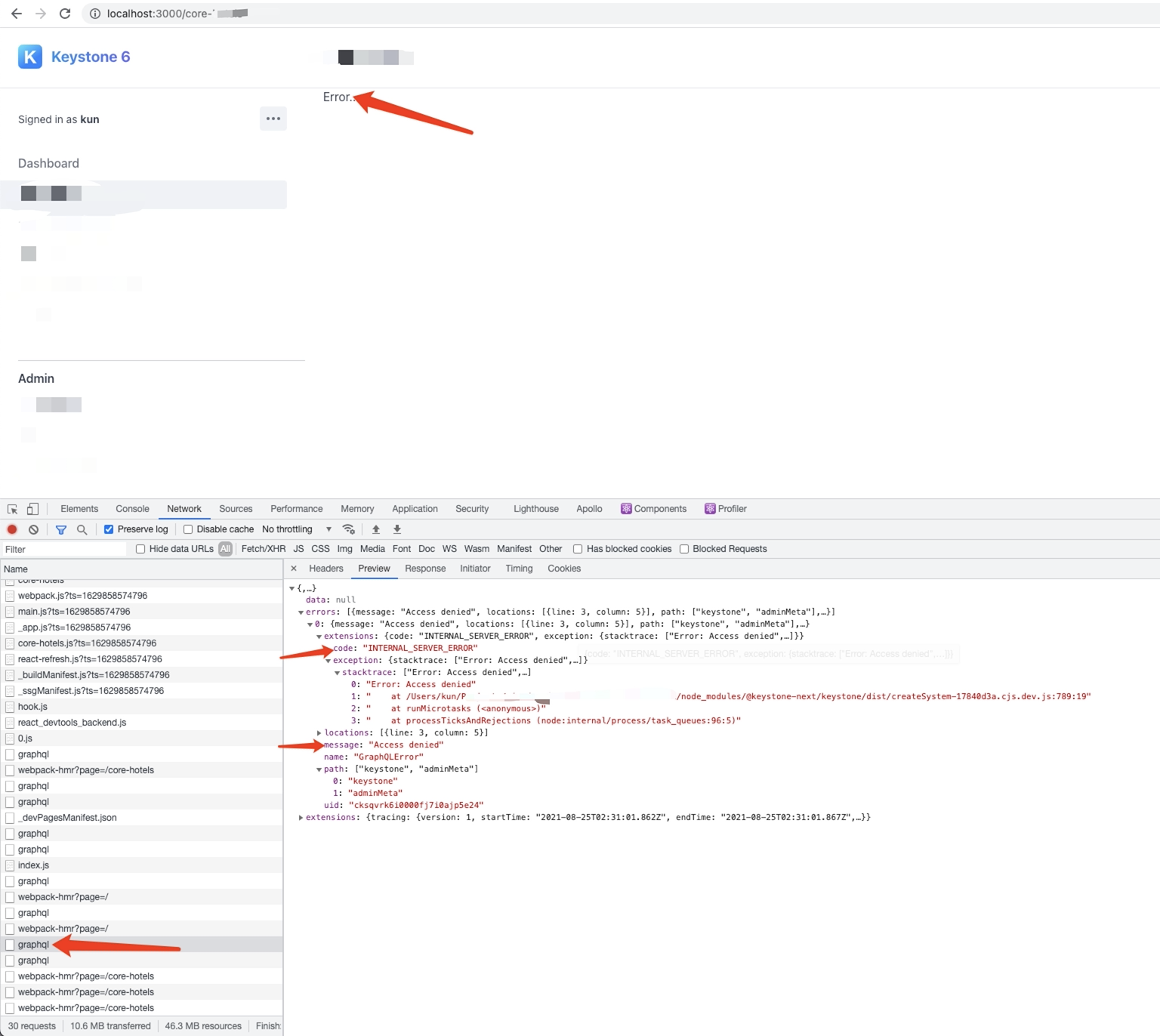Screen dimensions: 1160x1036
Task: Click the browser address bar URL
Action: click(x=177, y=14)
